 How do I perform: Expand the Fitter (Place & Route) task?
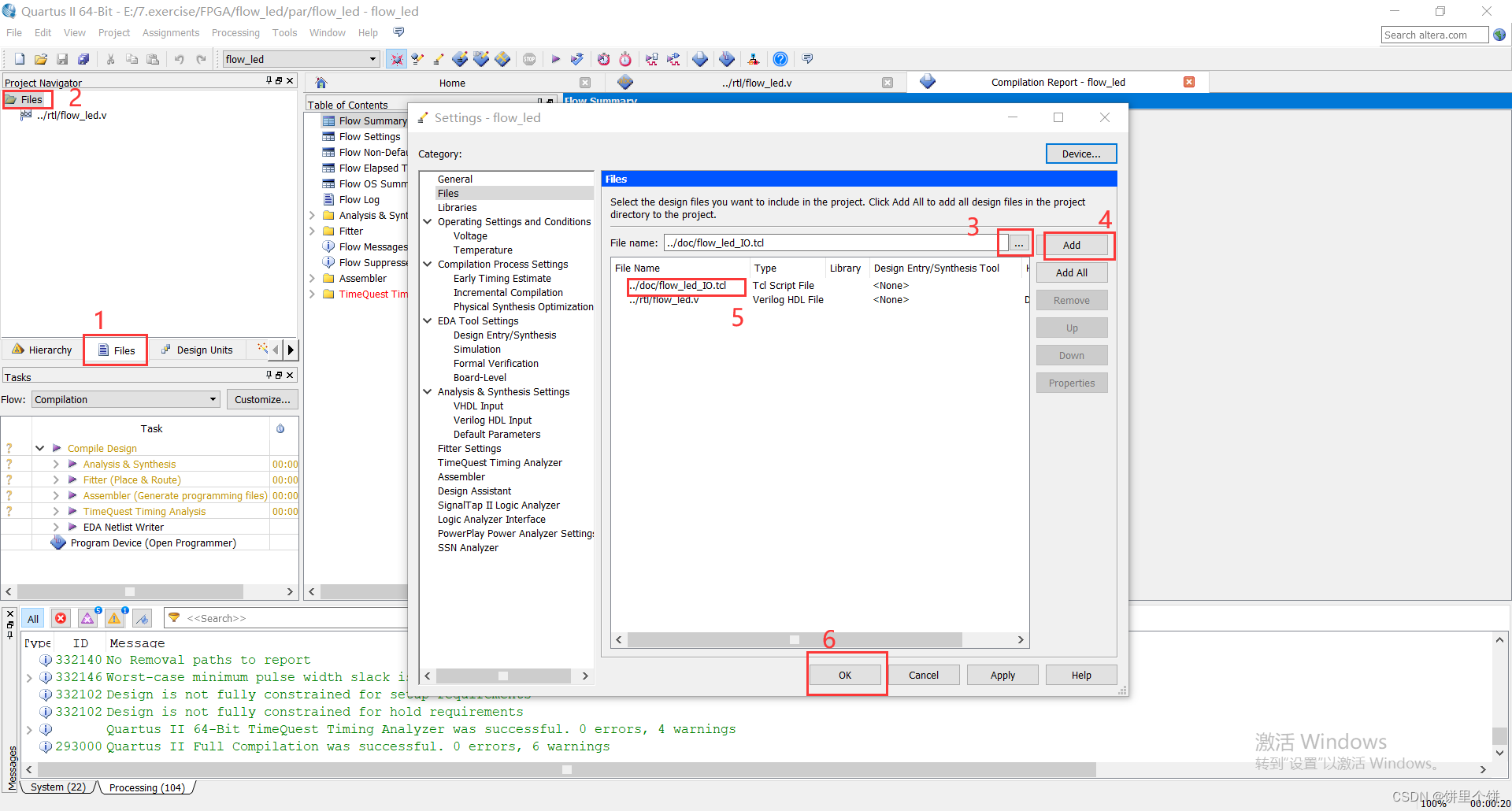pyautogui.click(x=56, y=480)
